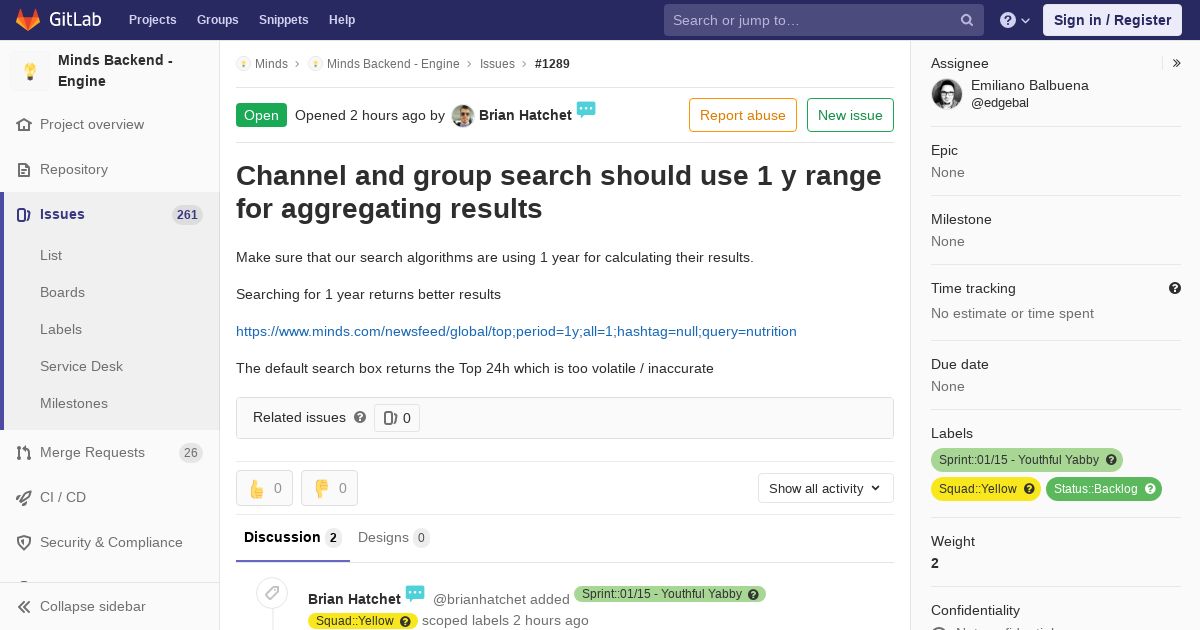1200x630 pixels.
Task: Click the thumbs down reaction
Action: [329, 488]
